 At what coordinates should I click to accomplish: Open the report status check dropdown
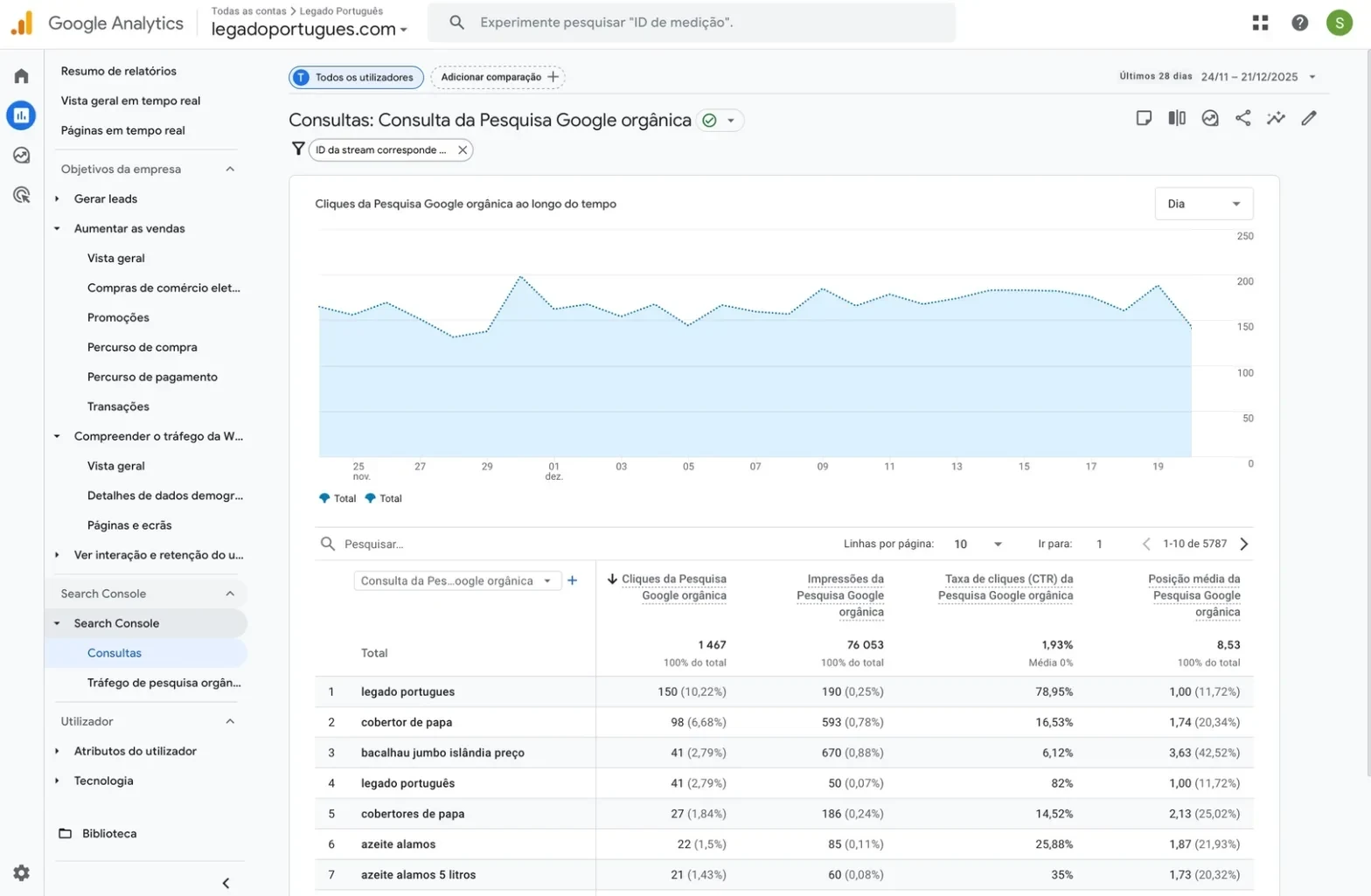pos(720,121)
